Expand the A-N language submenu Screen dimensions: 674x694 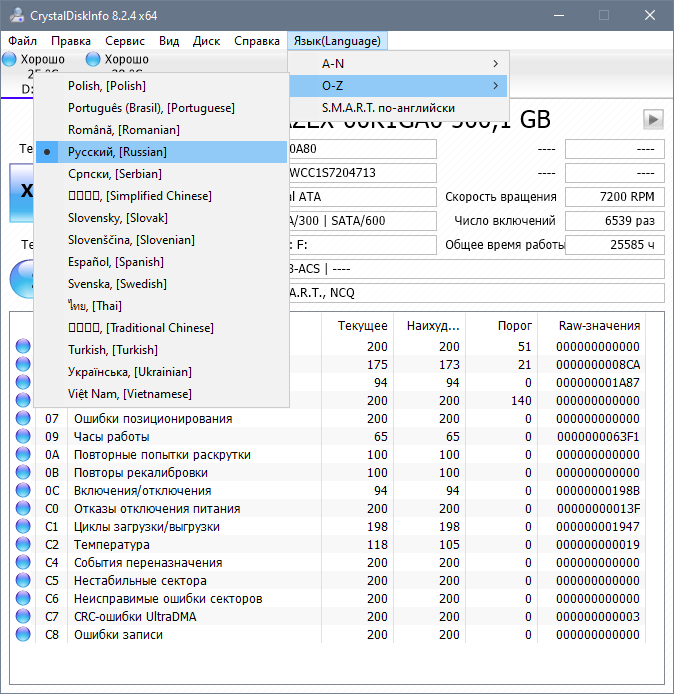pyautogui.click(x=398, y=64)
